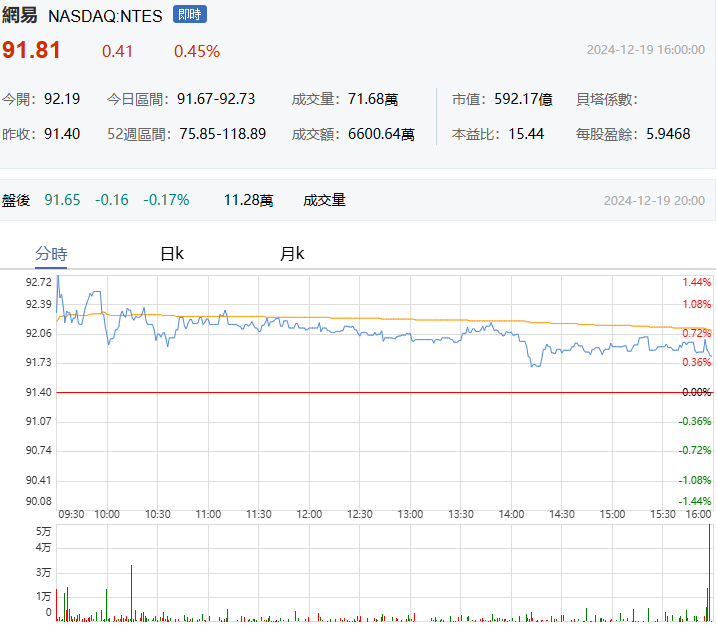Click the after-hours volume 11.28萬
Viewport: 717px width, 625px height.
248,200
